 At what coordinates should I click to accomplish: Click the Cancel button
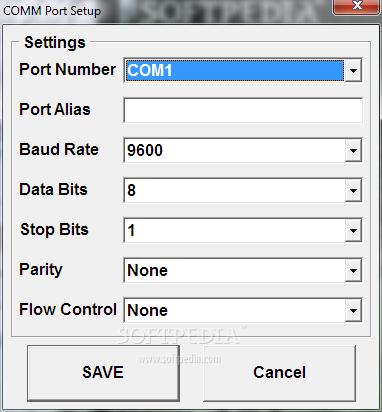[x=279, y=373]
